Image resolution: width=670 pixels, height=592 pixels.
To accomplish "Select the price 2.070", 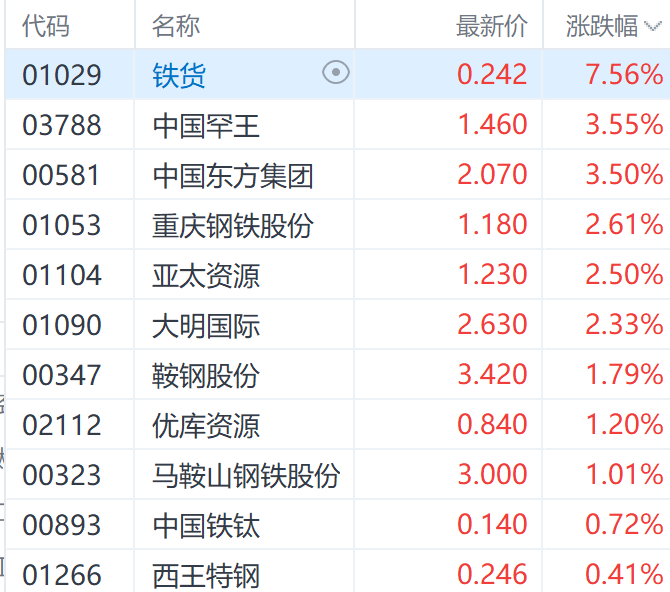I will pyautogui.click(x=492, y=174).
